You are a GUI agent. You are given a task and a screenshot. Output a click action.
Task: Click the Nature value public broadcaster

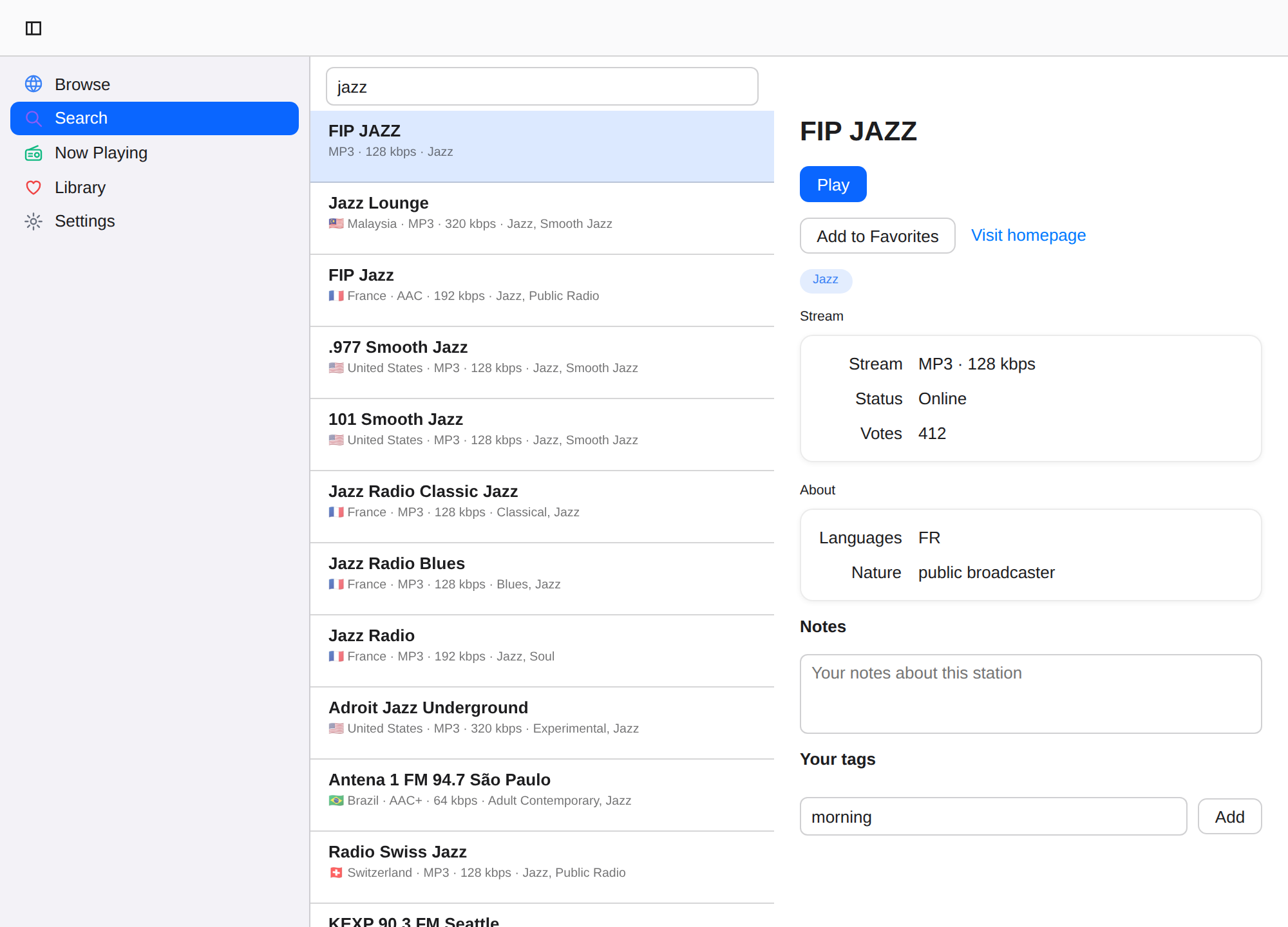coord(986,572)
